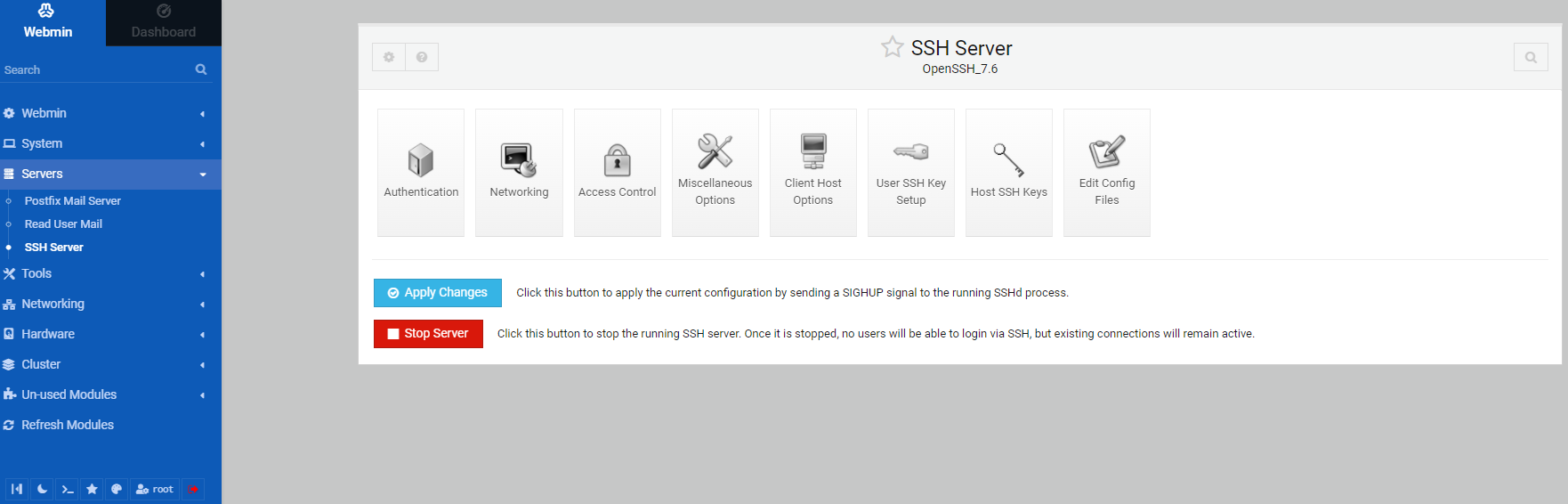Toggle night mode with the moon icon
1568x504 pixels.
[x=42, y=489]
